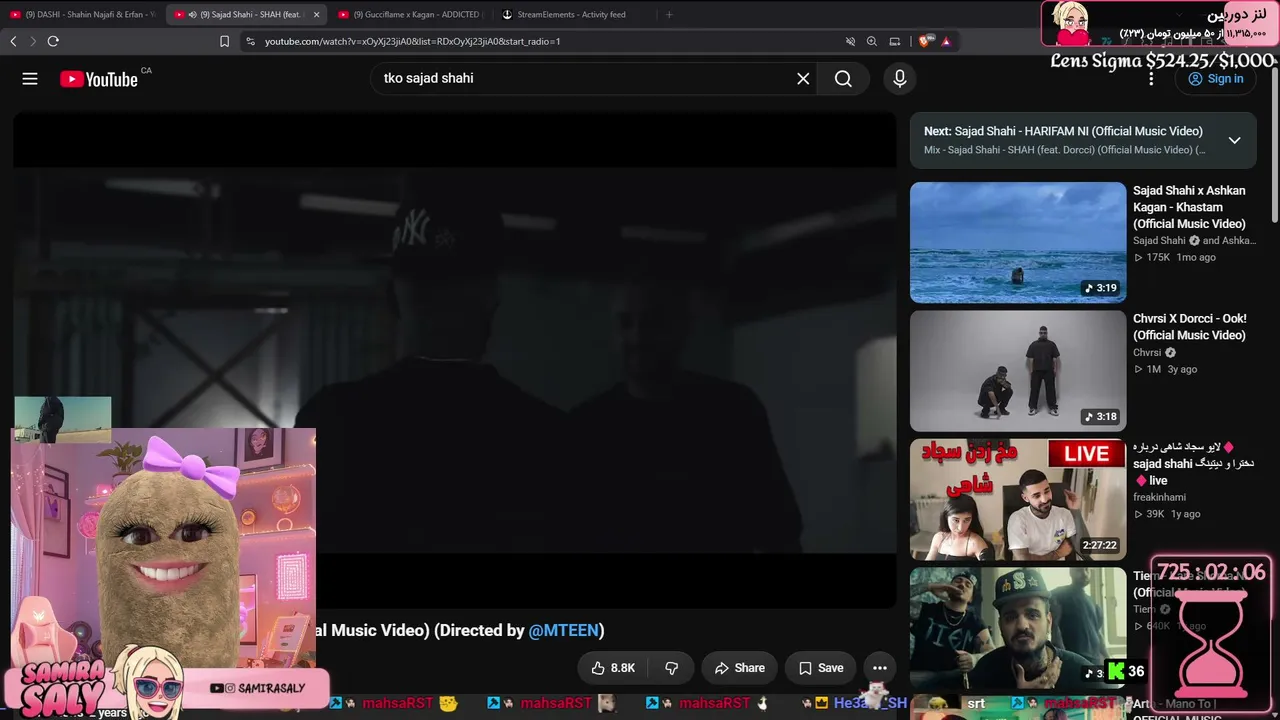
Task: Open the @MTEEN director channel link
Action: 563,630
